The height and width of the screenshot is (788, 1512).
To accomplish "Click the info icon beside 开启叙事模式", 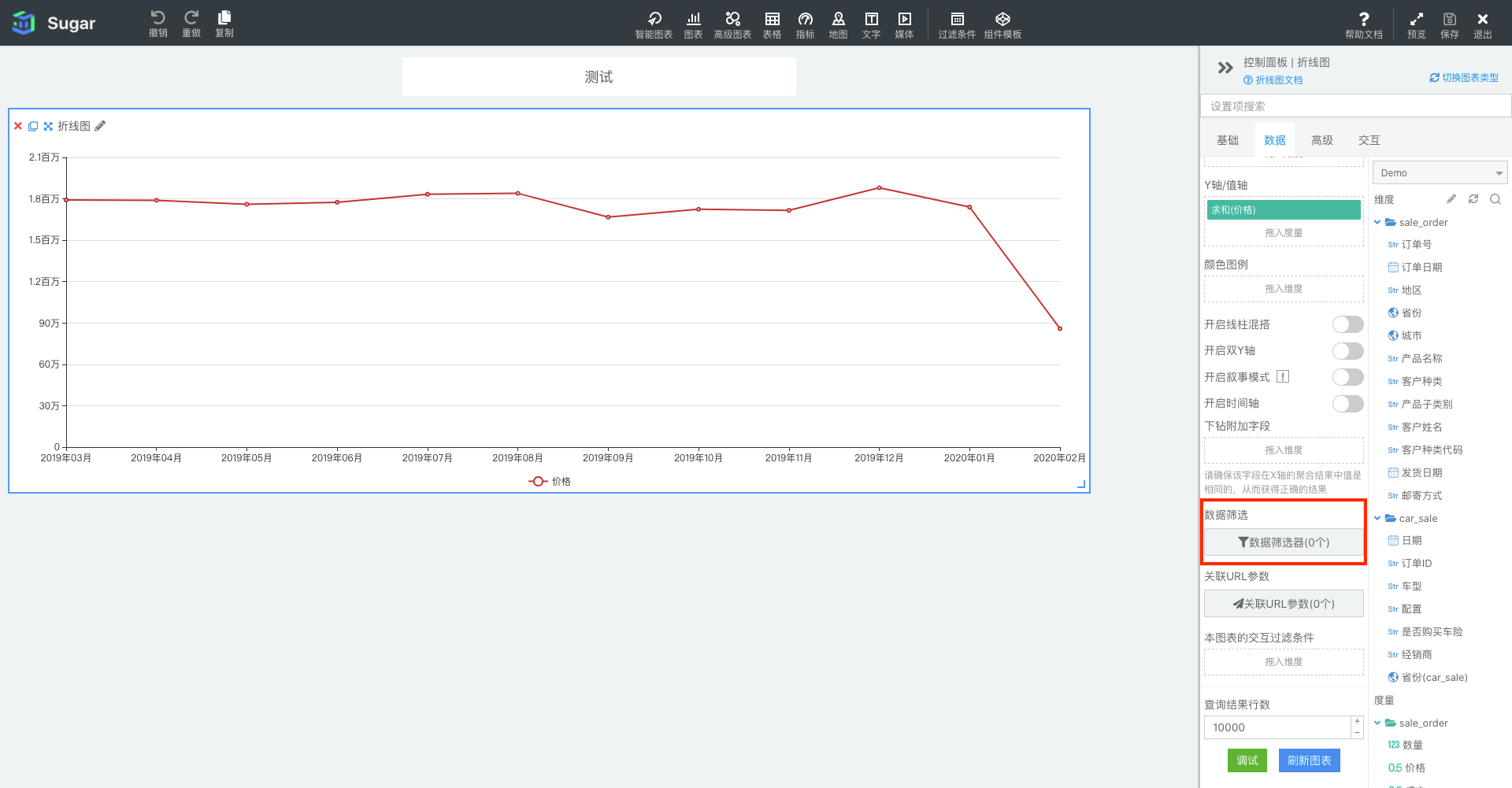I will (x=1283, y=376).
